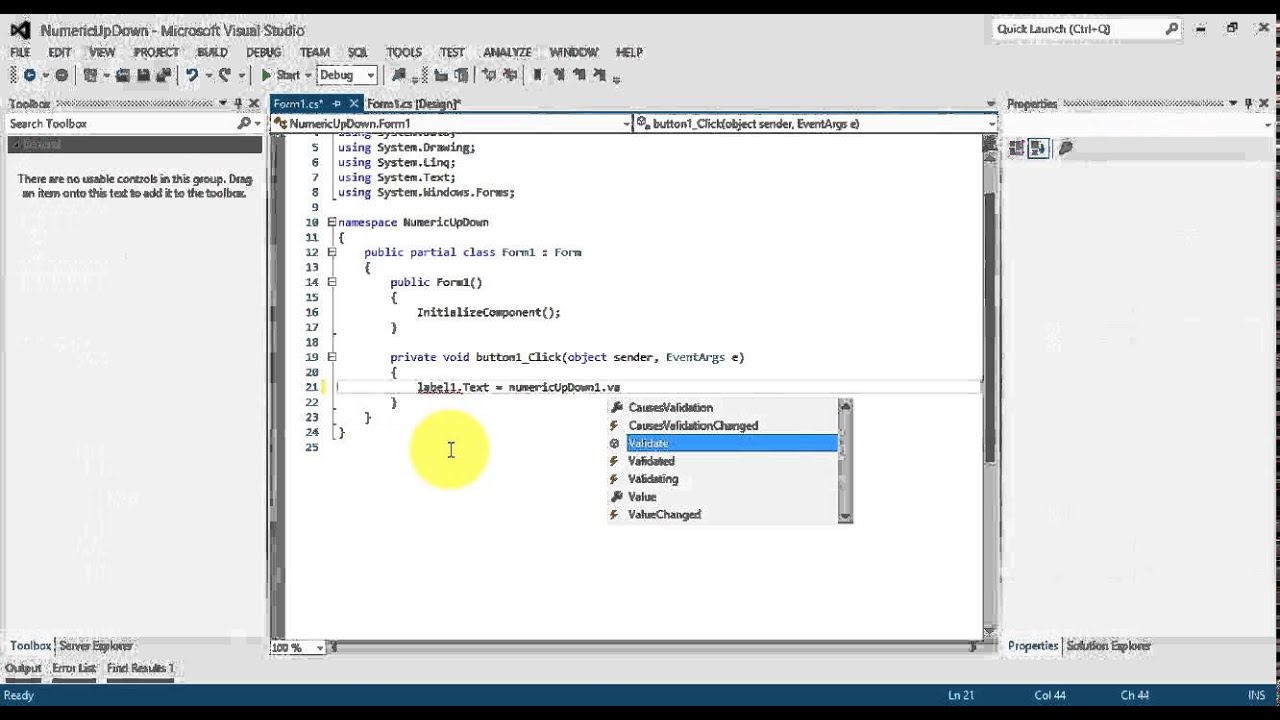Viewport: 1280px width, 720px height.
Task: Toggle auto-hide pin on the Properties panel
Action: coord(1248,103)
